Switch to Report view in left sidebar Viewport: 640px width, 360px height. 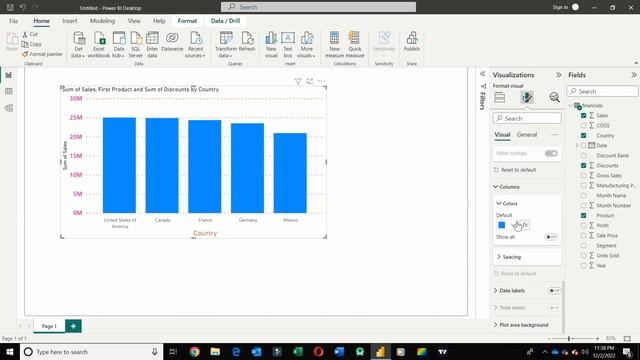9,75
